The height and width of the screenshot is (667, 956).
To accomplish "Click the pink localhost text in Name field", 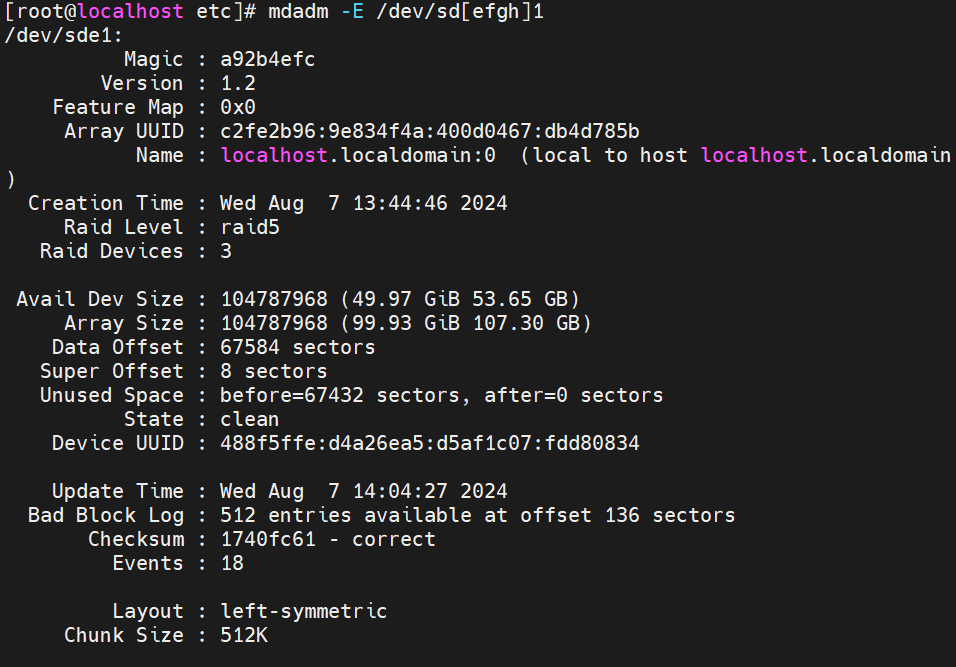I will click(x=274, y=155).
